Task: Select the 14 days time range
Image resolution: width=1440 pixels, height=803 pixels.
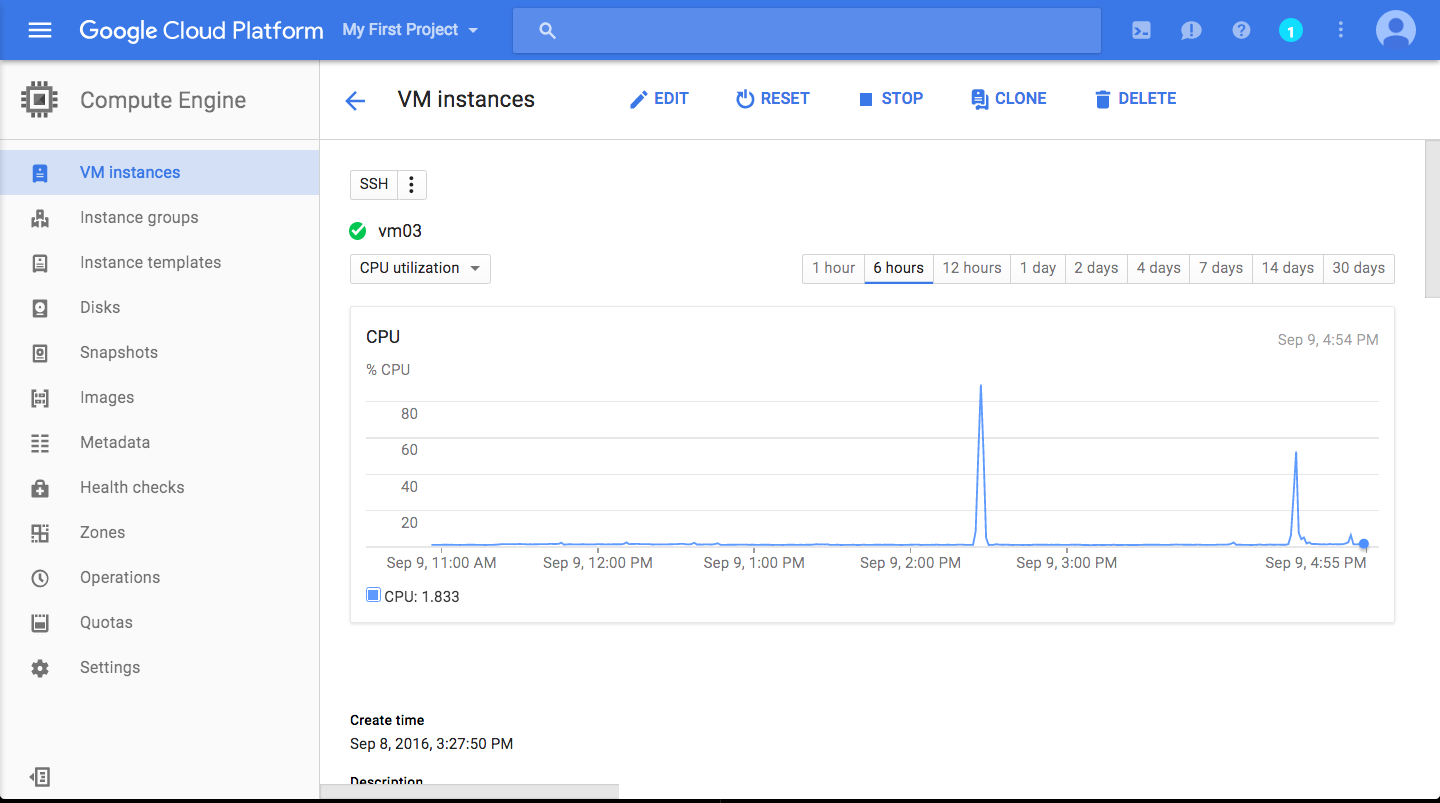Action: point(1288,268)
